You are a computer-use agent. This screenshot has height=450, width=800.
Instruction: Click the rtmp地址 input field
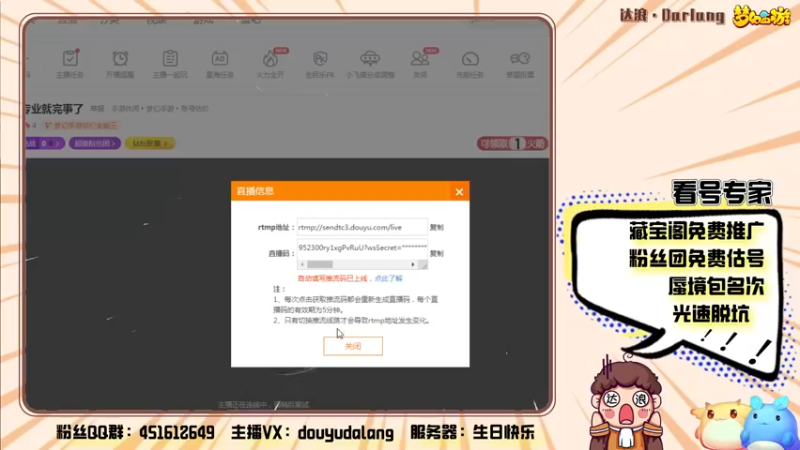point(362,227)
